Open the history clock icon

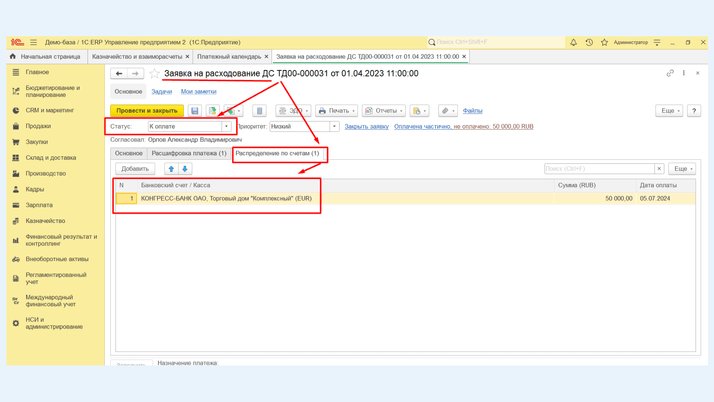tap(589, 42)
